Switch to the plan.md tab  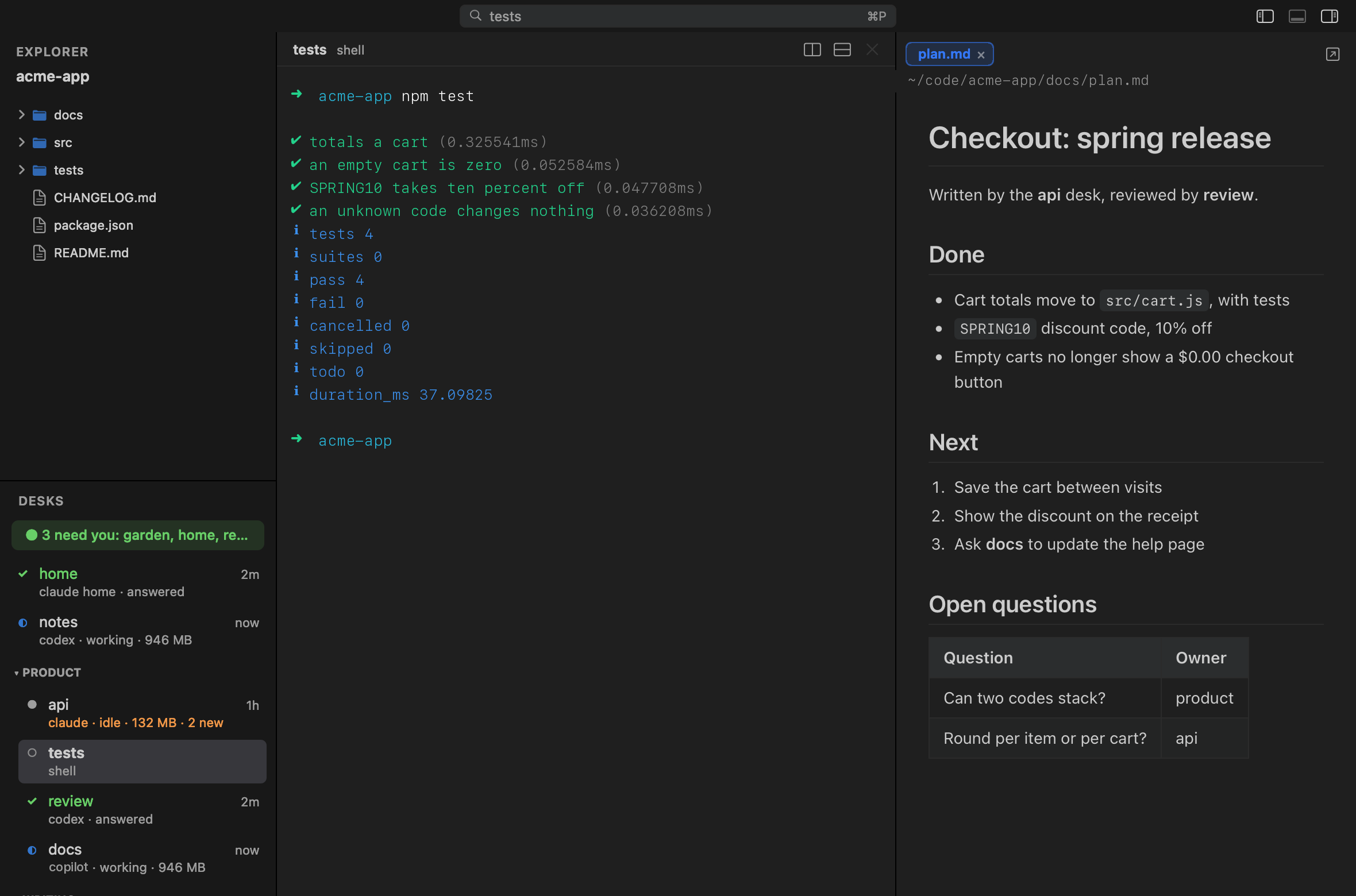[950, 54]
